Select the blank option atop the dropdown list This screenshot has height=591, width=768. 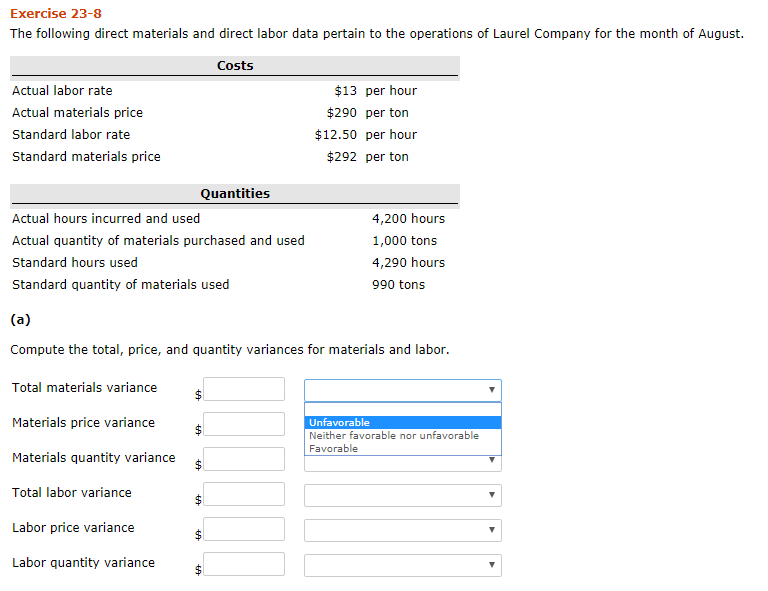[403, 409]
